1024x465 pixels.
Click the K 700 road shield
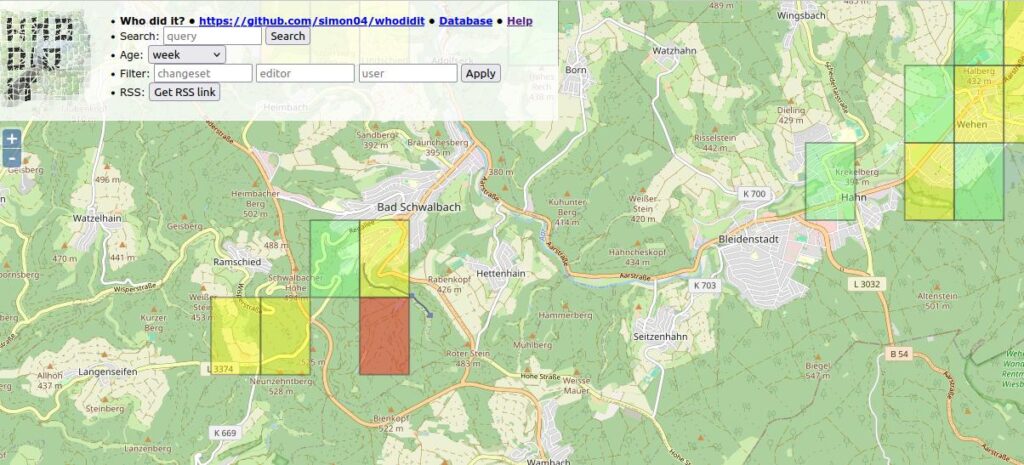754,194
